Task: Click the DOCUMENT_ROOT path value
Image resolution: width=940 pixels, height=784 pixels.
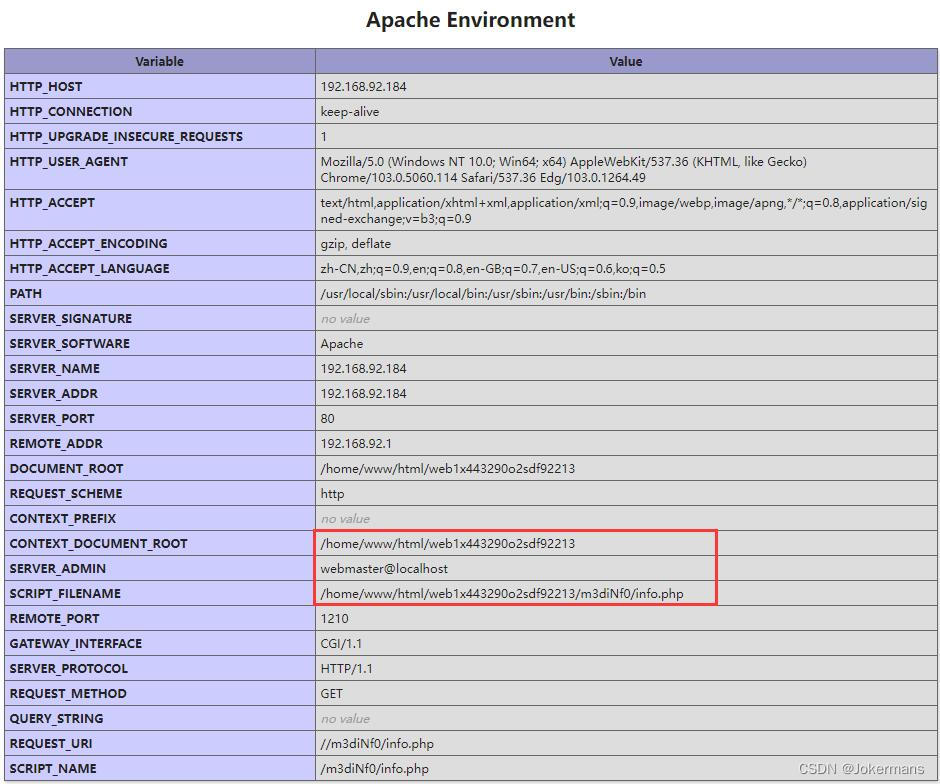Action: 448,469
